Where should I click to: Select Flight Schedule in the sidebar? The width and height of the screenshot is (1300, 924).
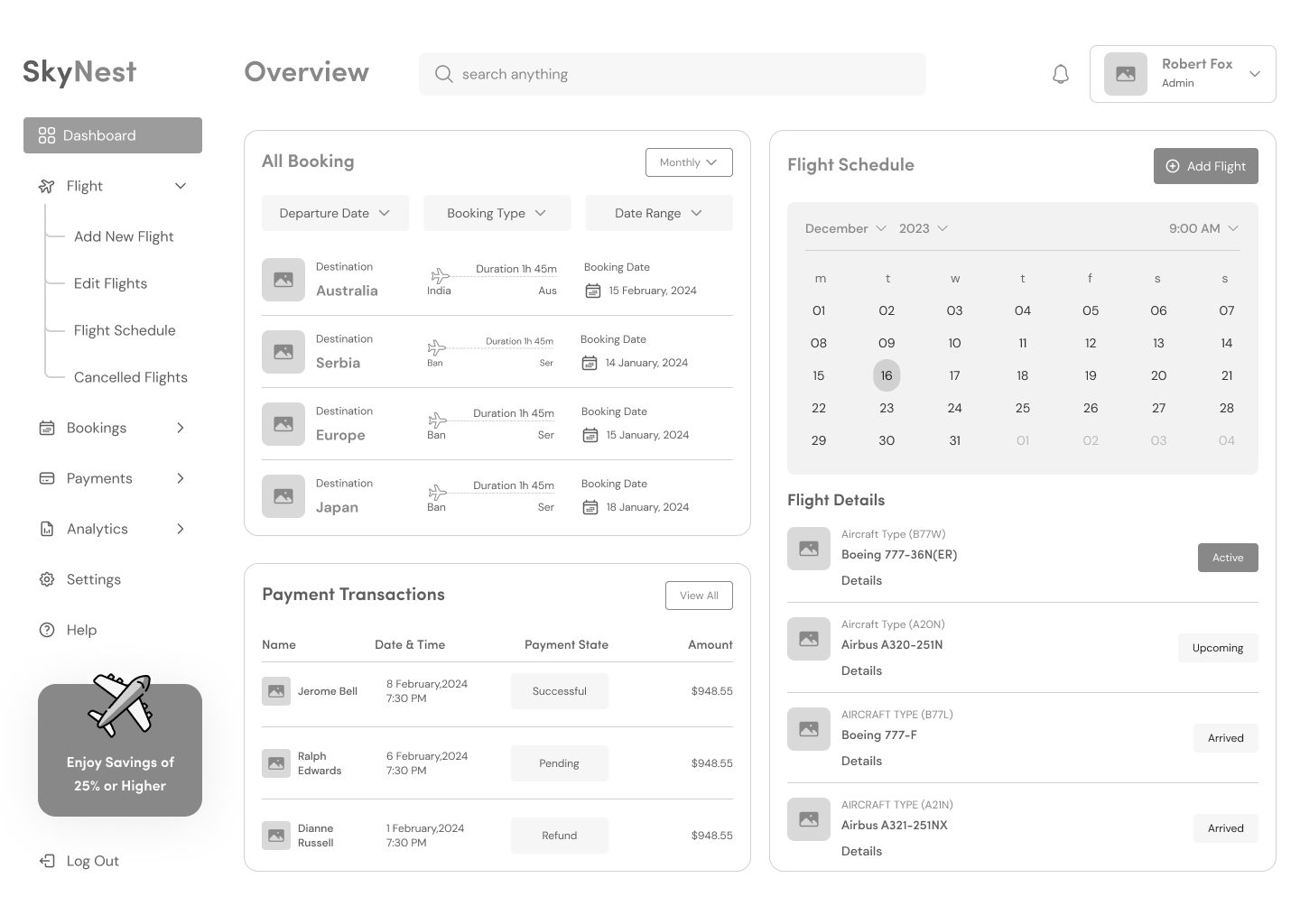pyautogui.click(x=125, y=330)
